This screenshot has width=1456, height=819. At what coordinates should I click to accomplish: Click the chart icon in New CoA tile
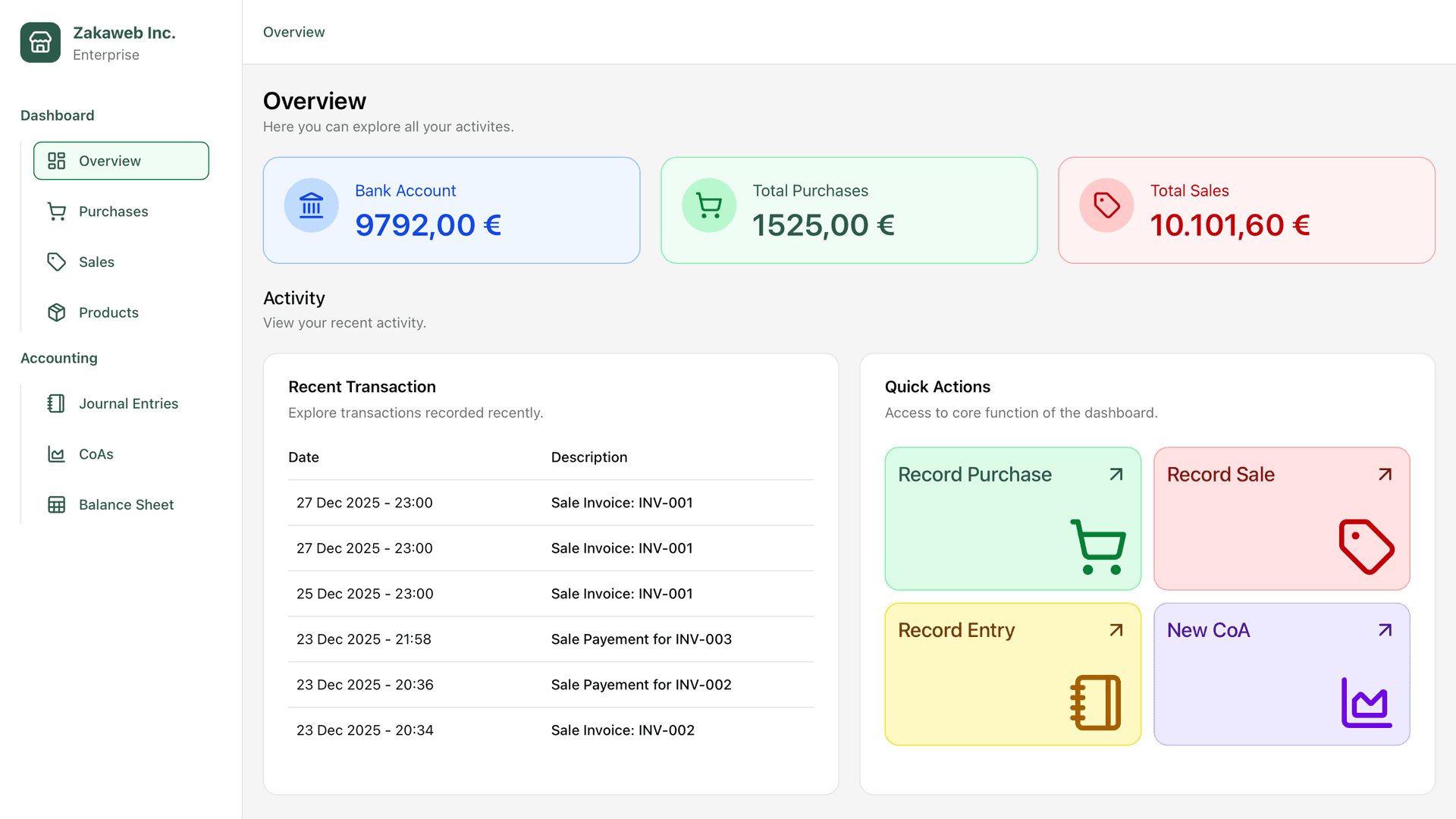[1366, 702]
